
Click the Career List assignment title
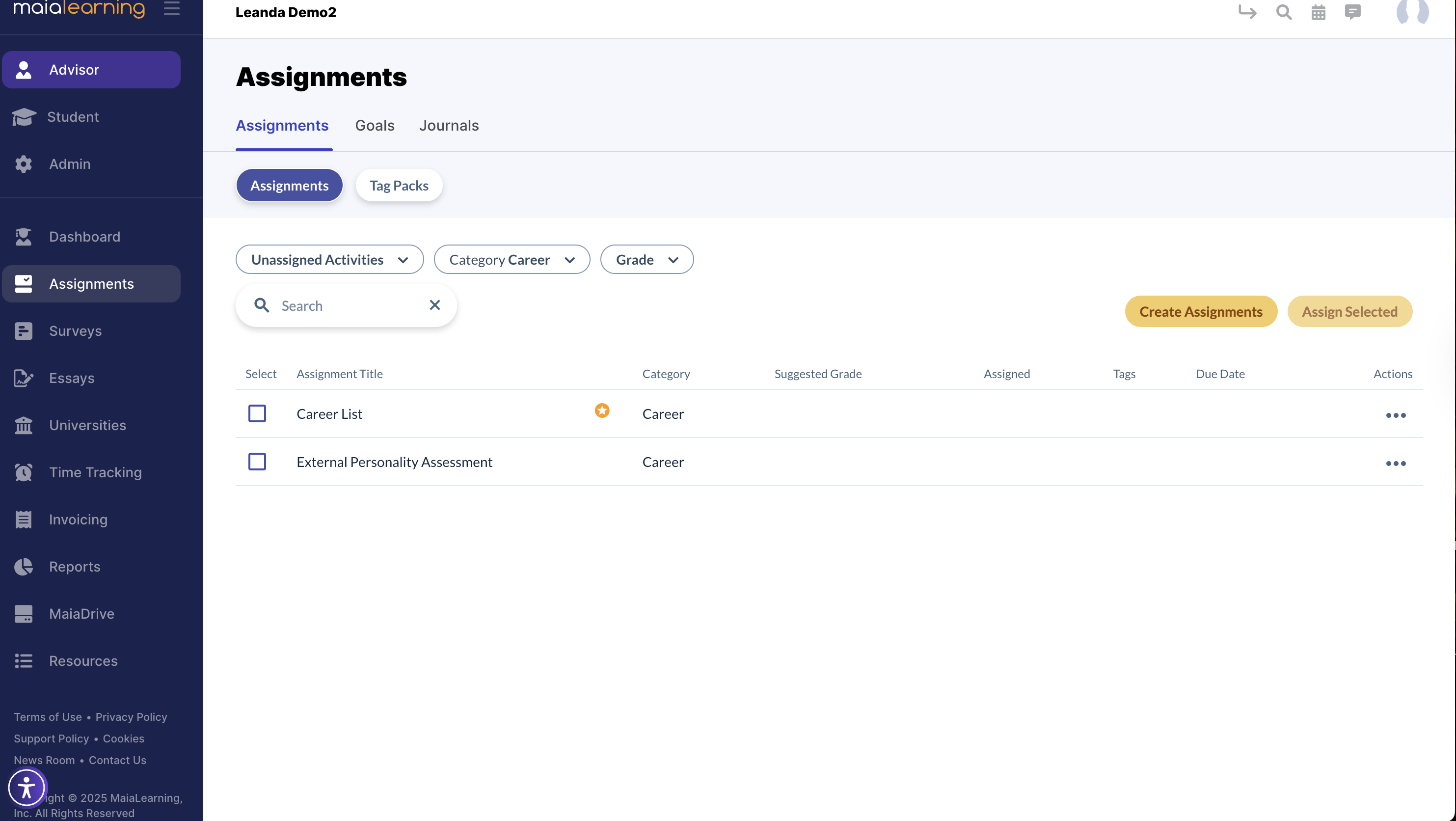pos(329,414)
